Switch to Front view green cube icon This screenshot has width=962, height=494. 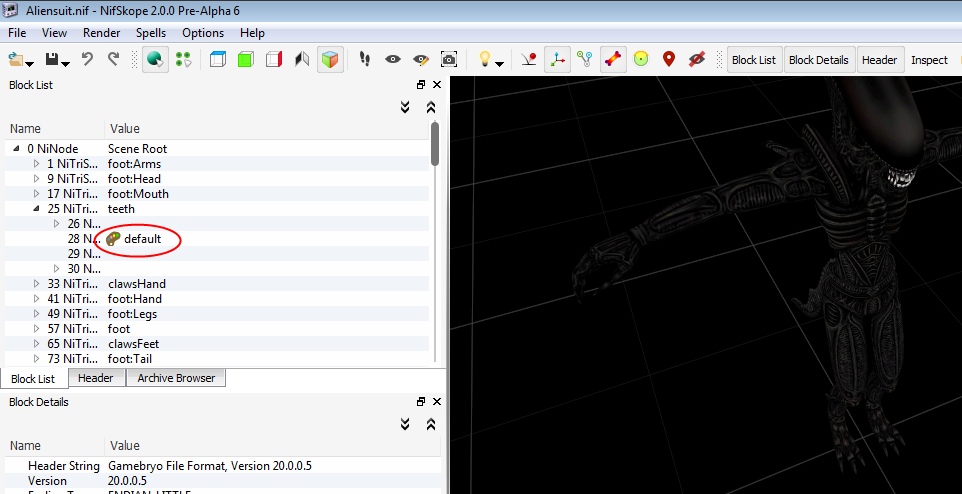click(x=246, y=60)
